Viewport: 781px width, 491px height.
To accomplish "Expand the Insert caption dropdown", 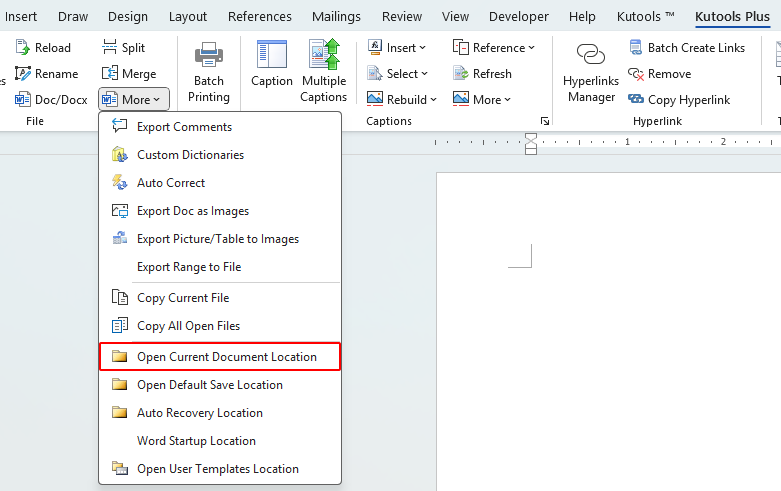I will point(397,48).
